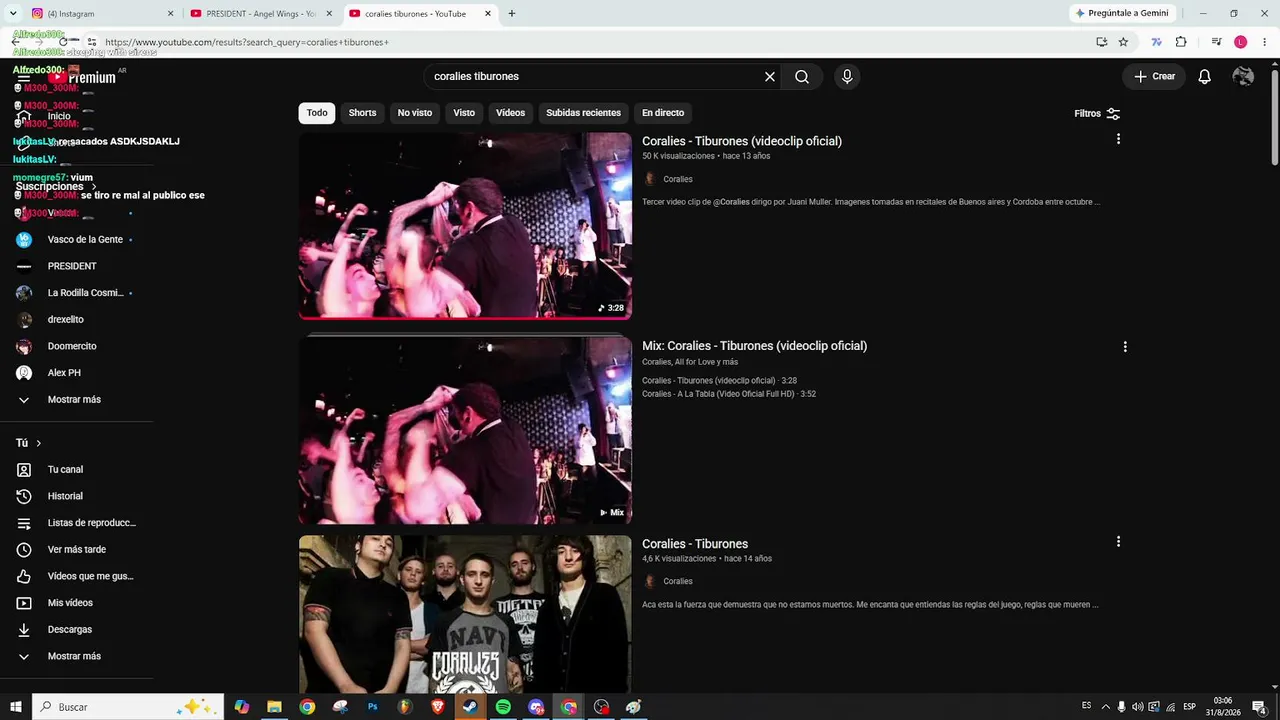
Task: Open a new browser tab
Action: pyautogui.click(x=512, y=14)
